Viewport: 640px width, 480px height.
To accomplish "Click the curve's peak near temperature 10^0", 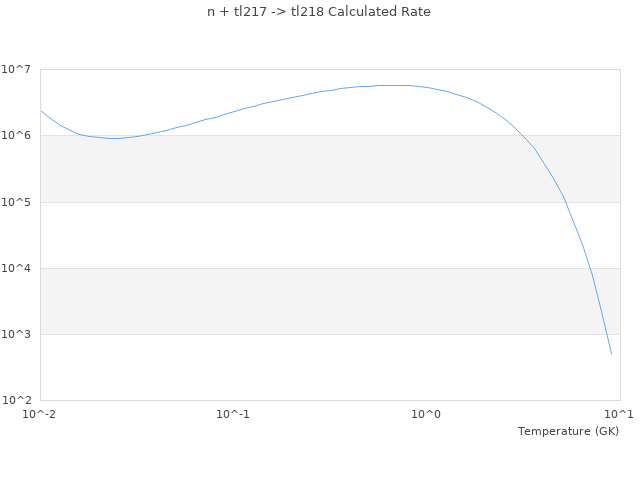I will (393, 85).
